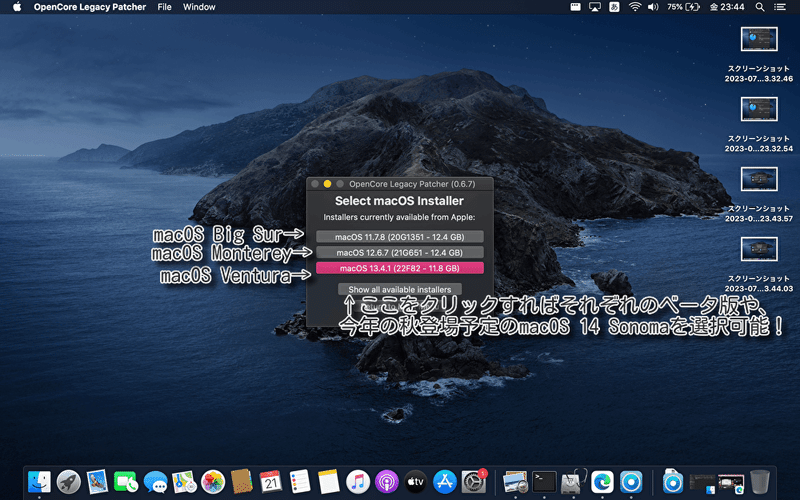Open Preview from the Dock

pos(515,482)
